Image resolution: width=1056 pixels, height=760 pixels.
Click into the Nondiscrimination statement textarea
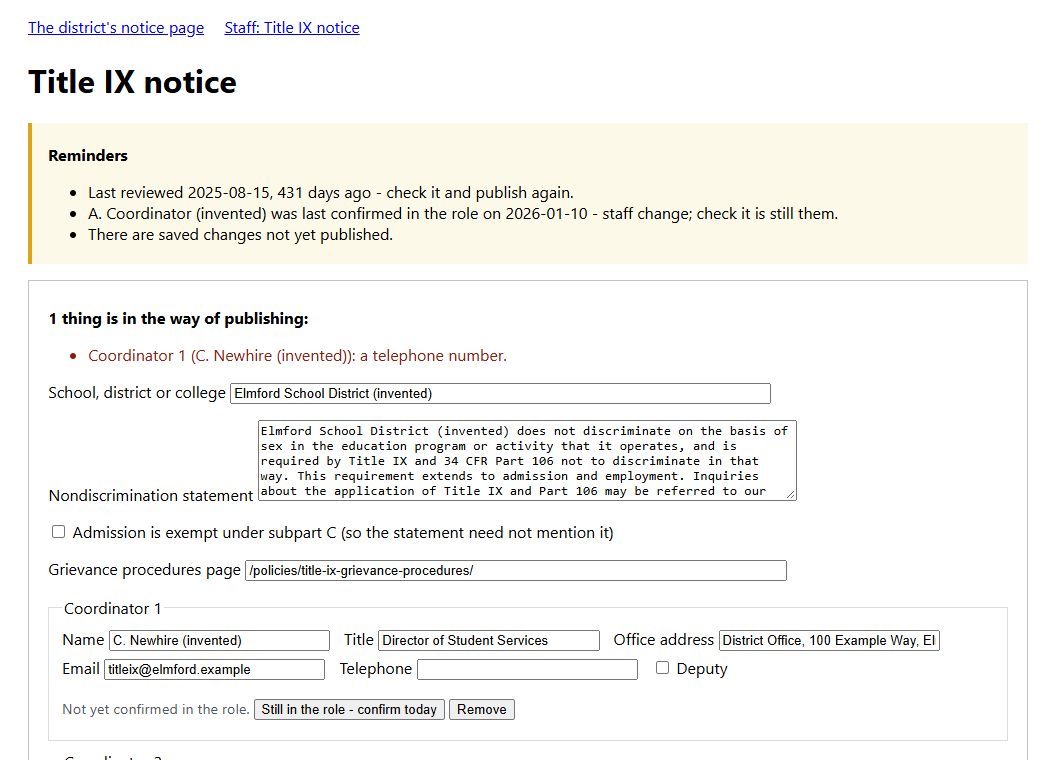click(x=527, y=461)
